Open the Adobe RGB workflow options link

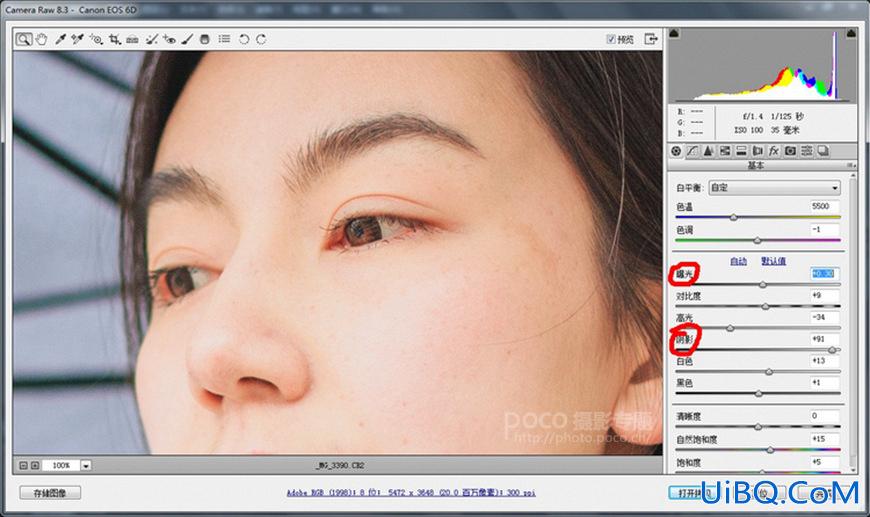(x=411, y=493)
